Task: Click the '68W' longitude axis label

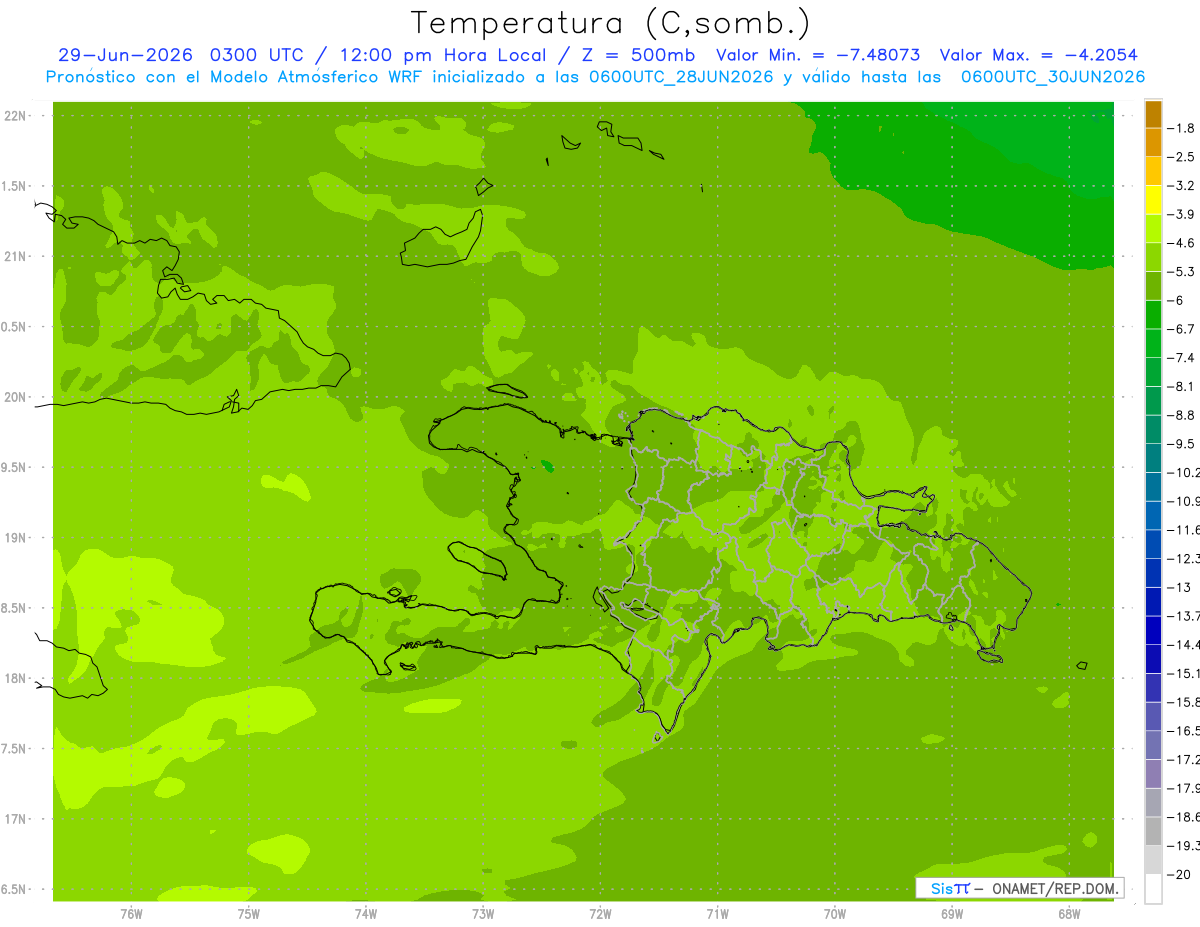Action: point(1069,913)
